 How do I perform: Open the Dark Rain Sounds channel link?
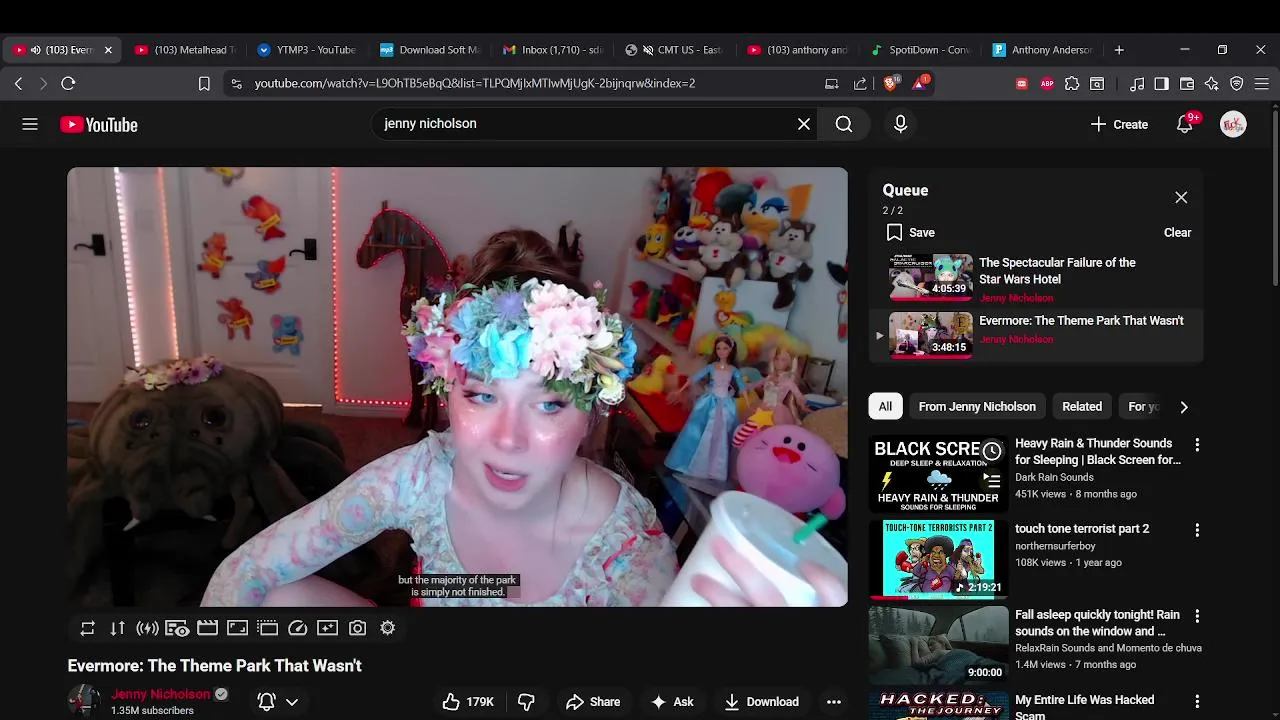coord(1054,477)
